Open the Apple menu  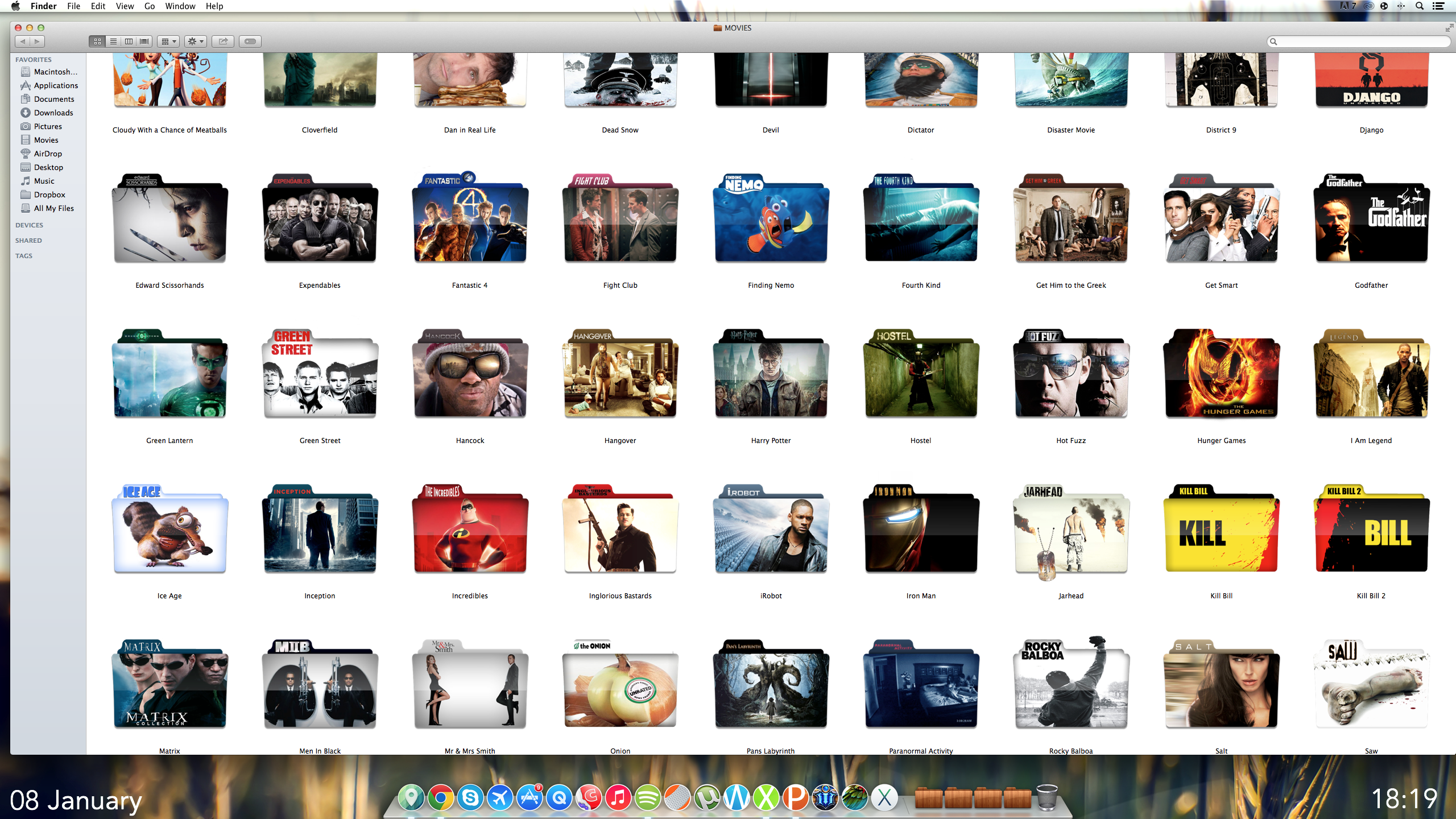click(x=16, y=6)
